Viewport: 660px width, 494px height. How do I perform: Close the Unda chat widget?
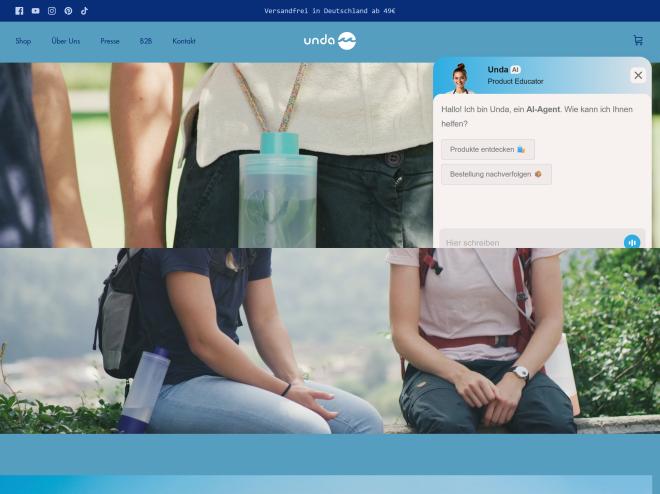click(x=638, y=75)
